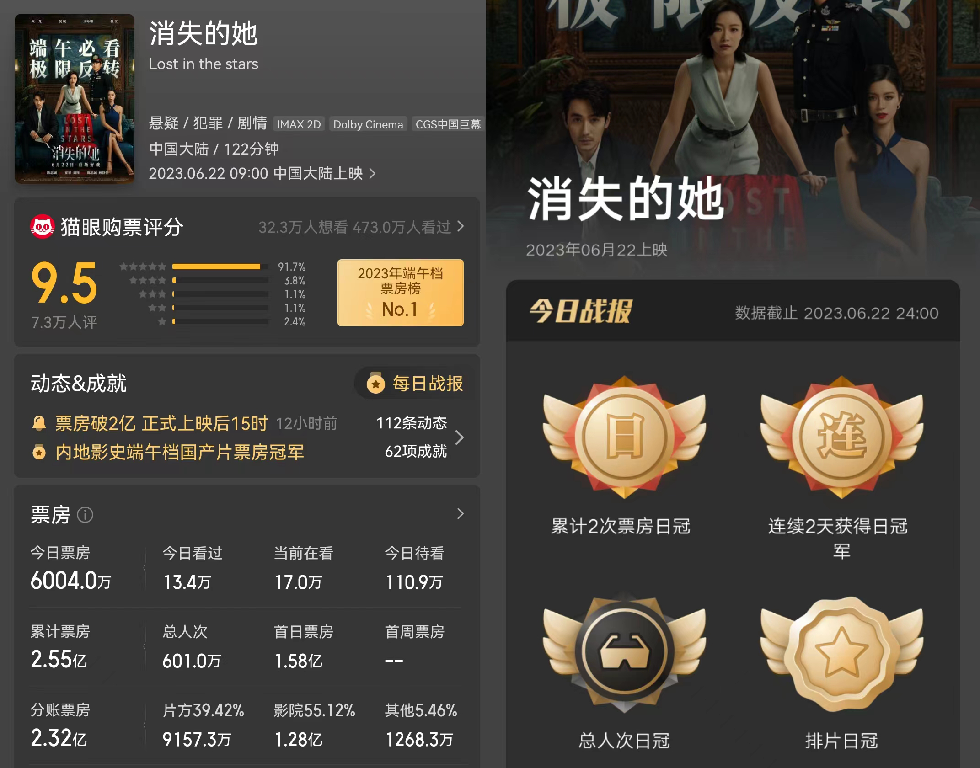The height and width of the screenshot is (768, 980).
Task: Open the 消失的她 movie poster thumbnail
Action: [74, 98]
